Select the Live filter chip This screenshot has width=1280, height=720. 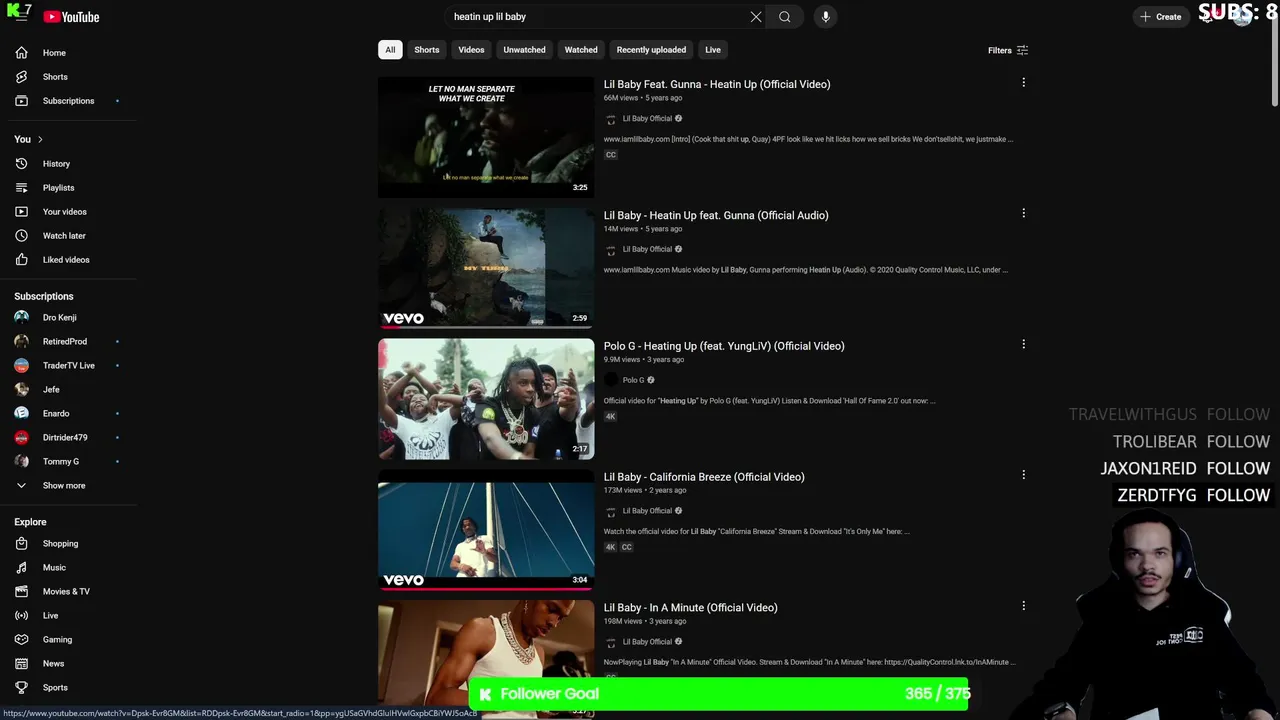click(x=713, y=50)
